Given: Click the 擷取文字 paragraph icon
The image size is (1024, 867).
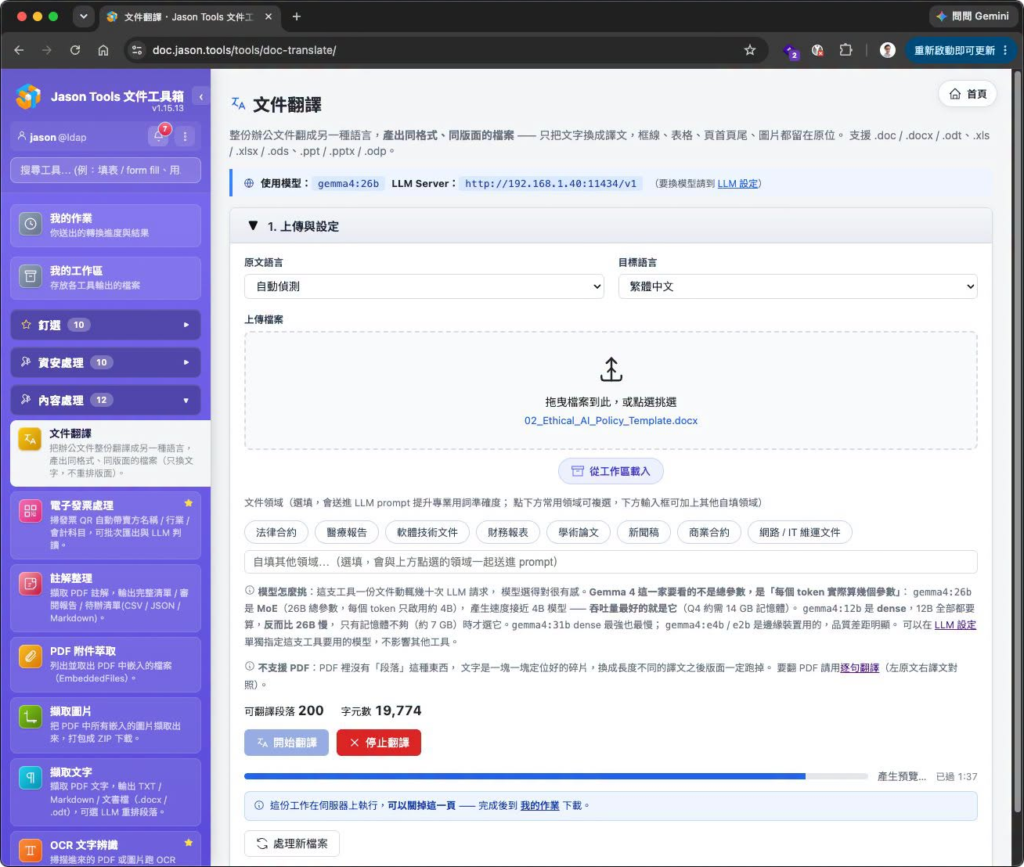Looking at the screenshot, I should coord(30,778).
